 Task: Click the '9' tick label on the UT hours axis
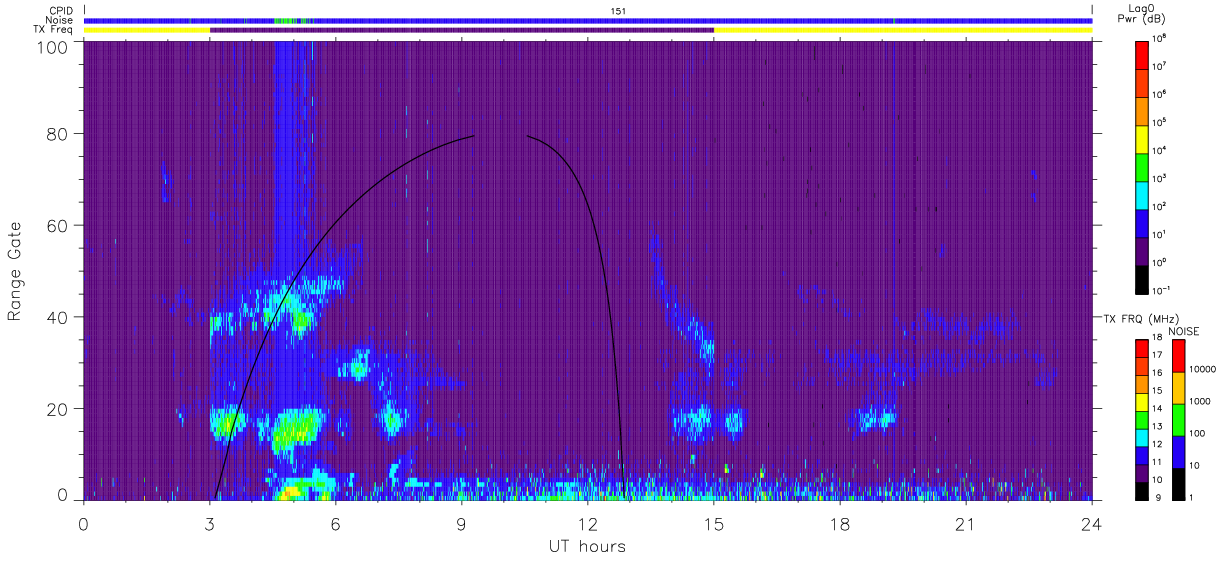click(461, 524)
